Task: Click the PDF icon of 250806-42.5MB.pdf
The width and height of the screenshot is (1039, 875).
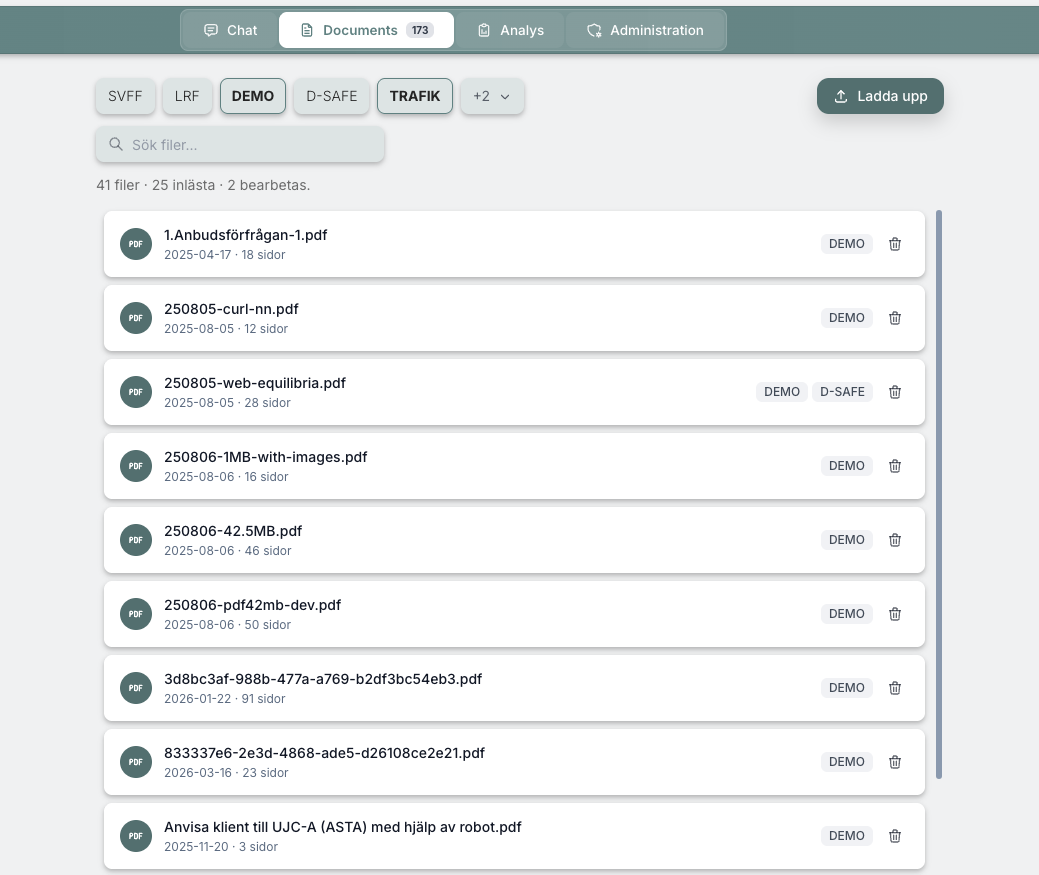Action: 136,540
